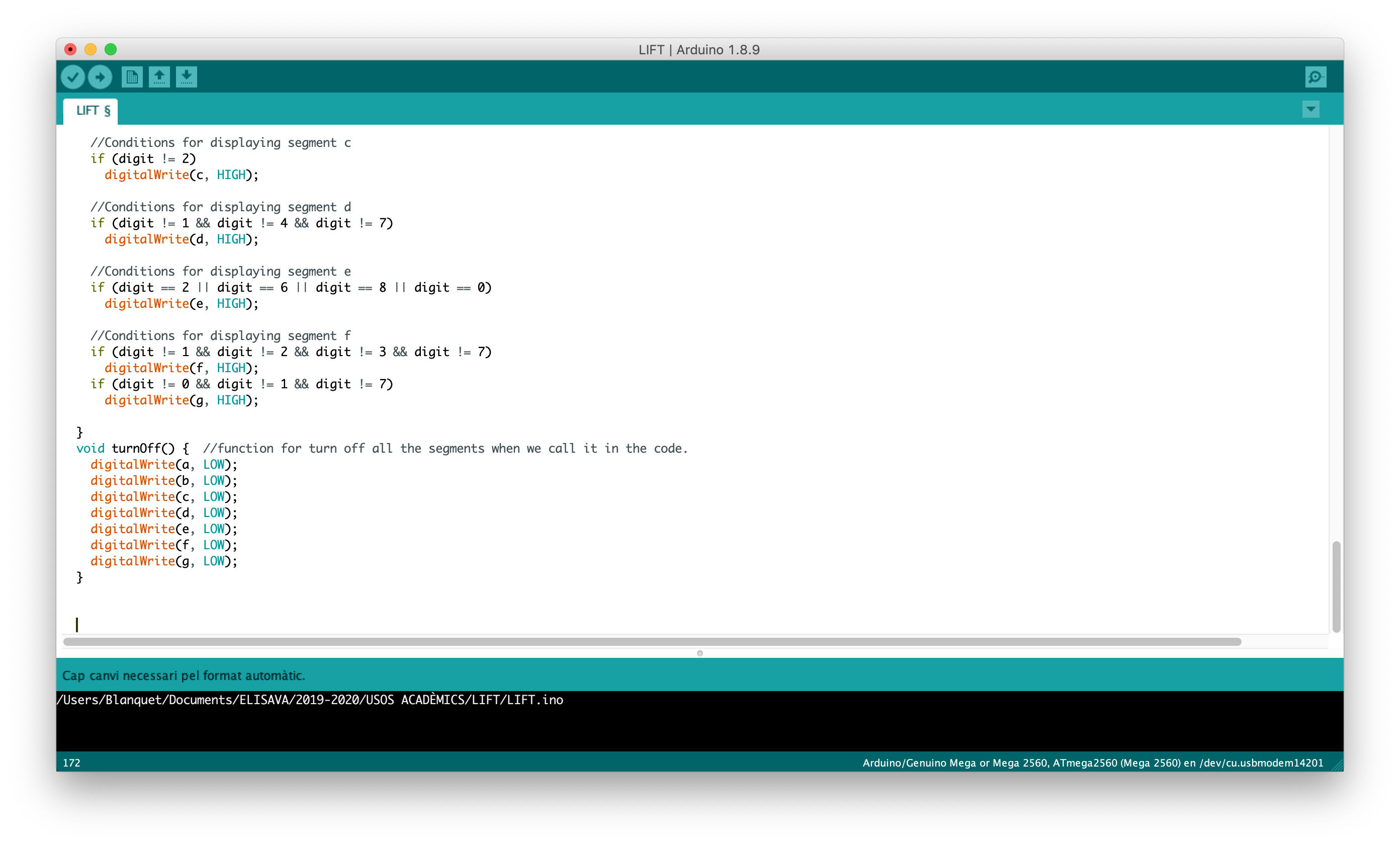Click the line 'if (digit != 2)'

point(143,158)
